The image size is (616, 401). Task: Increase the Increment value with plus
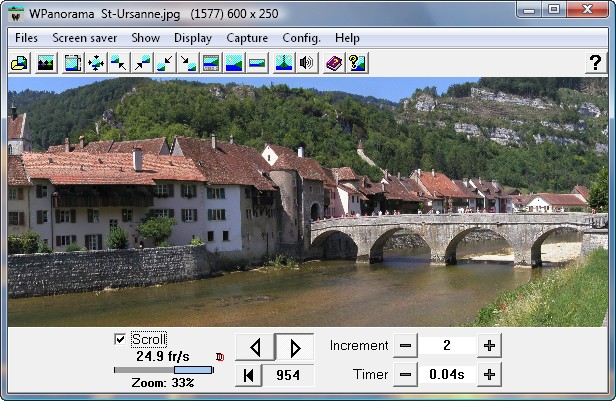click(x=489, y=346)
